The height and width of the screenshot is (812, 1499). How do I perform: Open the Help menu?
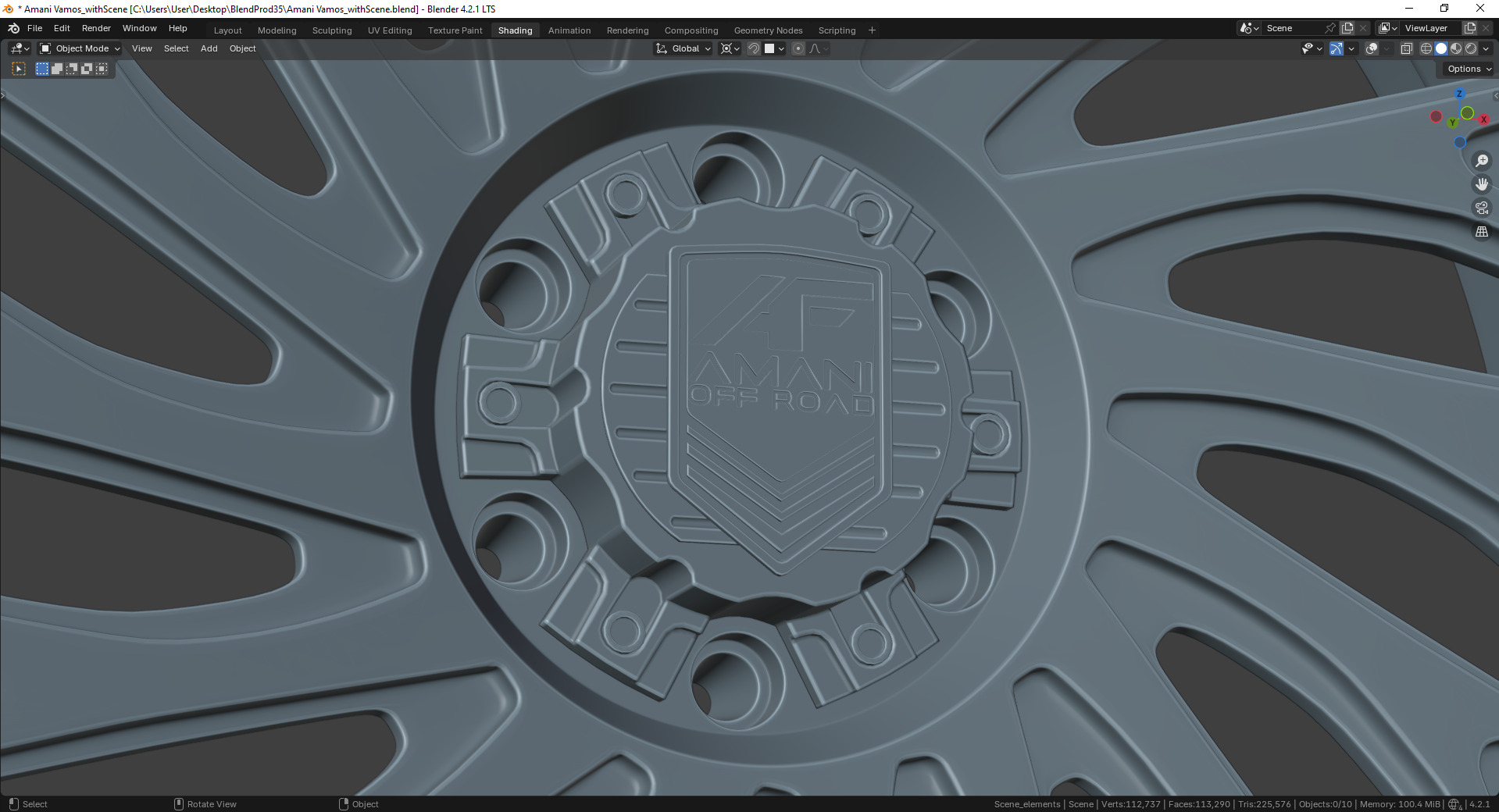[x=178, y=28]
